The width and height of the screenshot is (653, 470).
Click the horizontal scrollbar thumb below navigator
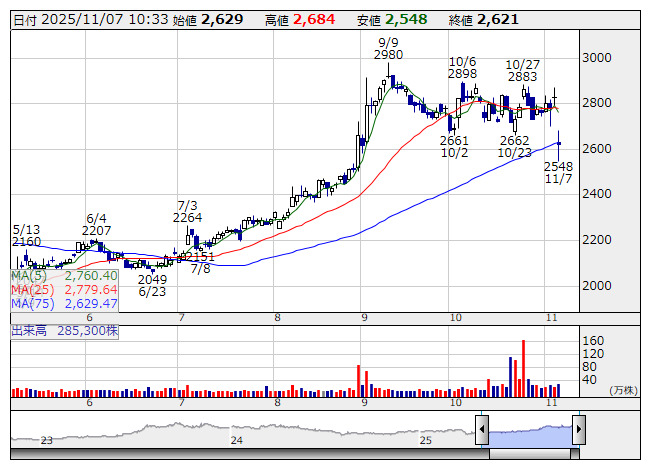point(530,454)
